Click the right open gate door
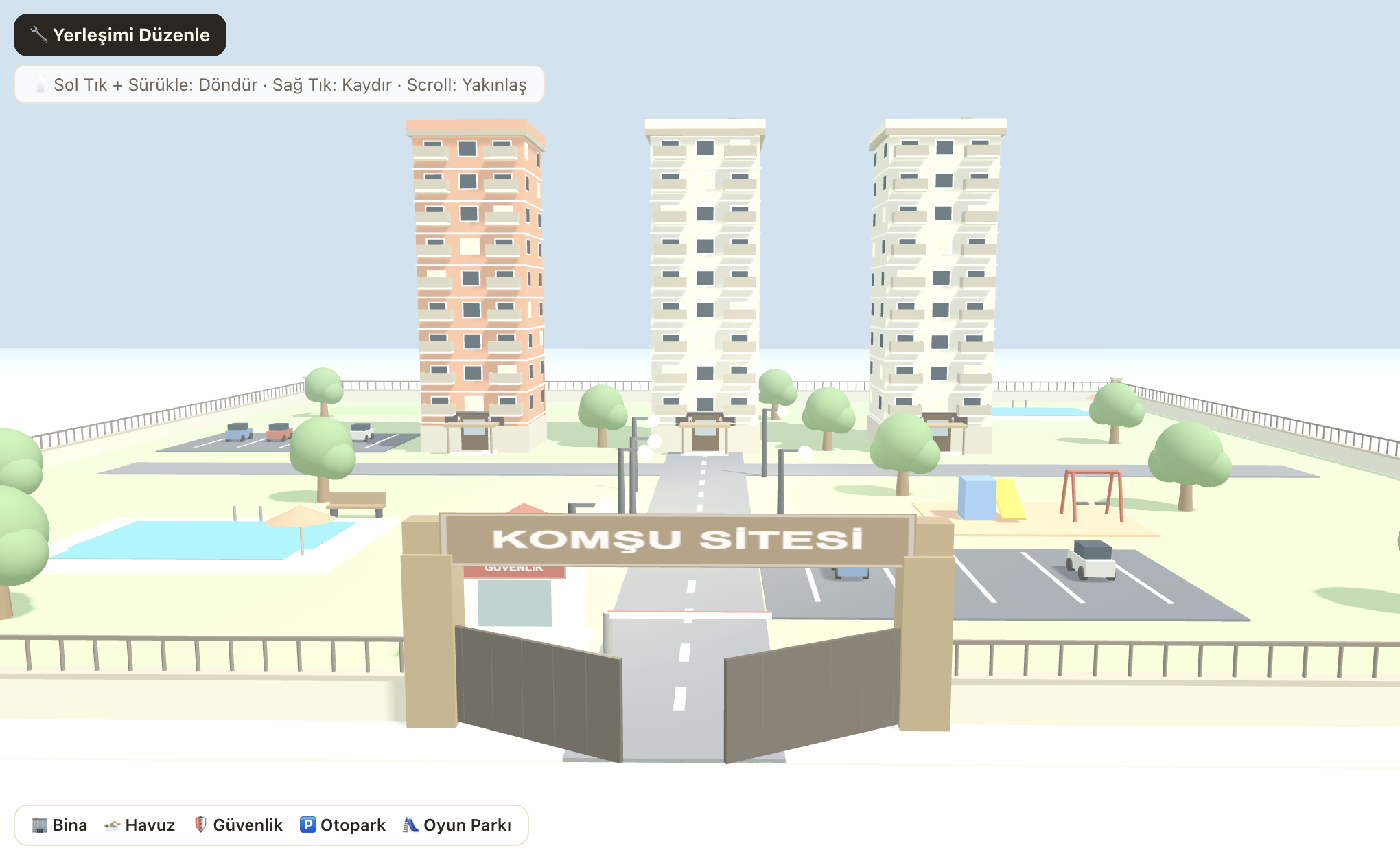 coord(813,693)
